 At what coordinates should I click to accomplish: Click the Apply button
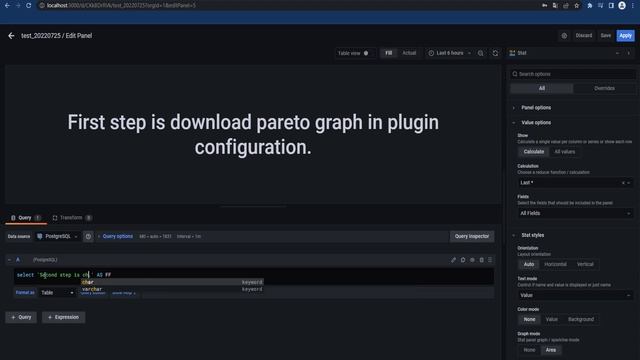(625, 36)
